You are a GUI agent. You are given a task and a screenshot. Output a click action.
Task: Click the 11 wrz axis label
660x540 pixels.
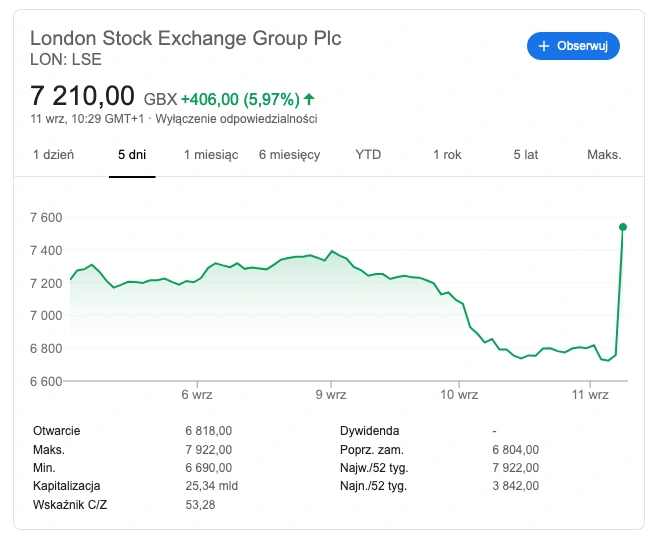(x=590, y=395)
